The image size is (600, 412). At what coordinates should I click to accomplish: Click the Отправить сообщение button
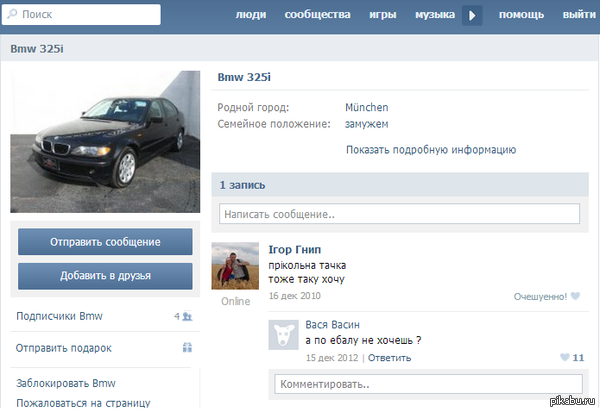click(x=105, y=242)
